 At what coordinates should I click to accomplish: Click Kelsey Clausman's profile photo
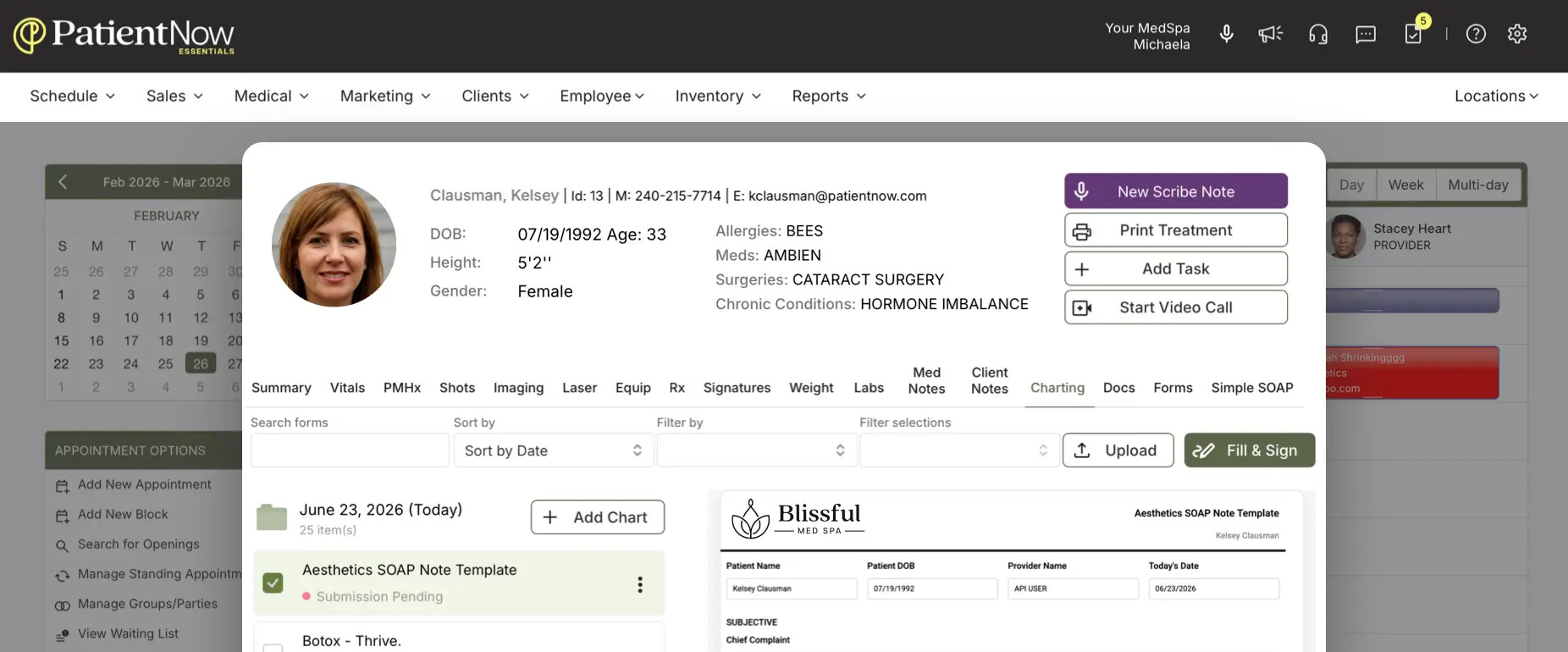click(x=334, y=245)
